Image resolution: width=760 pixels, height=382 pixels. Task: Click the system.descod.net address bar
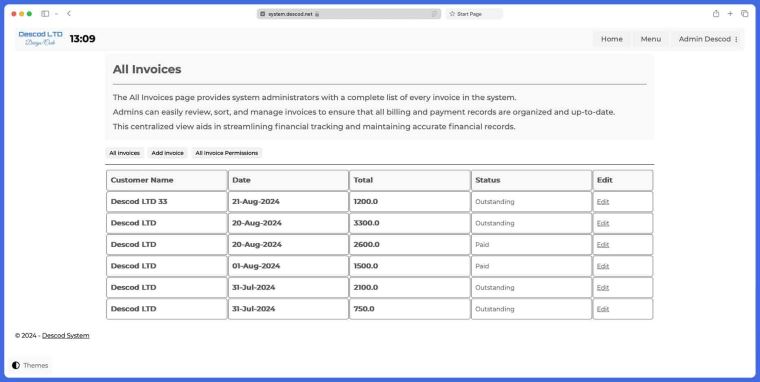tap(348, 14)
